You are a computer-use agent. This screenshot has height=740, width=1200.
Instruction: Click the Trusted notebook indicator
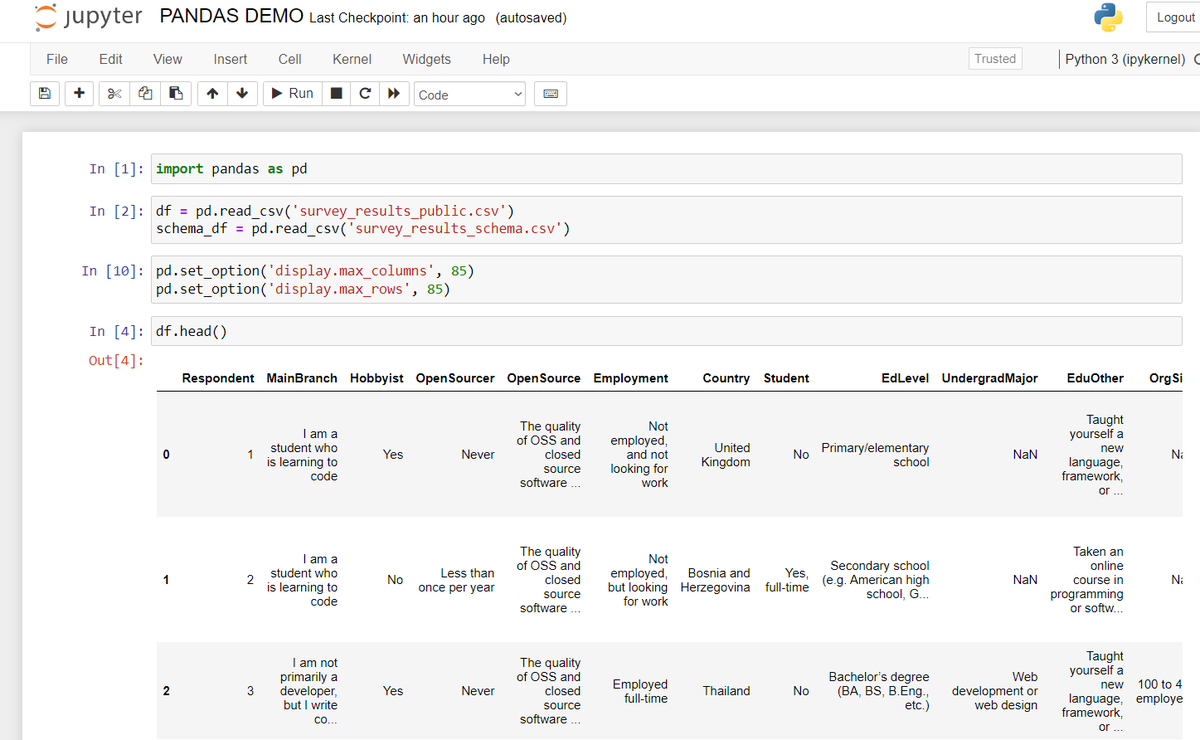(x=995, y=59)
